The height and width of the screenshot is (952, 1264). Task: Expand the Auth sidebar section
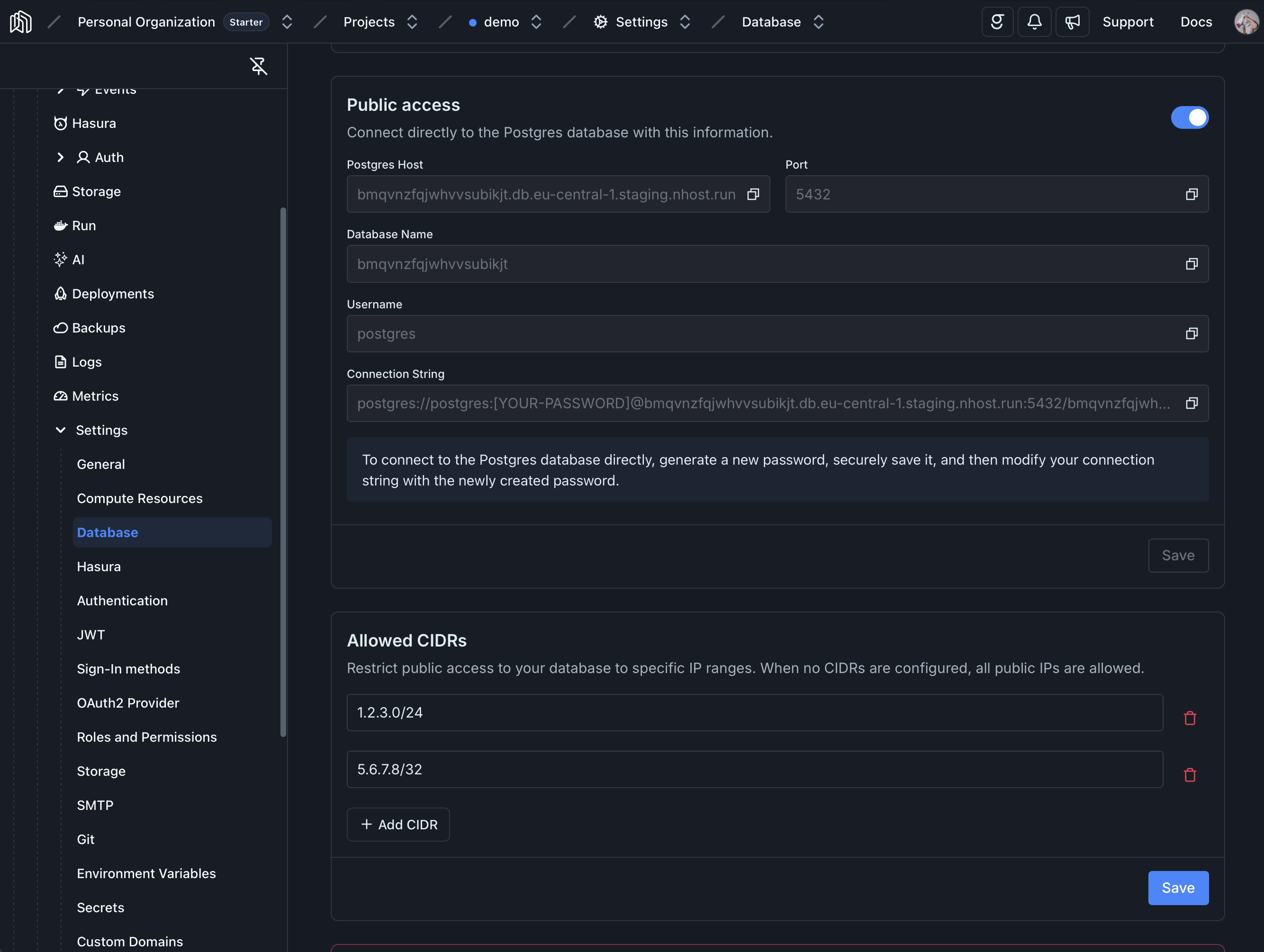(x=61, y=157)
